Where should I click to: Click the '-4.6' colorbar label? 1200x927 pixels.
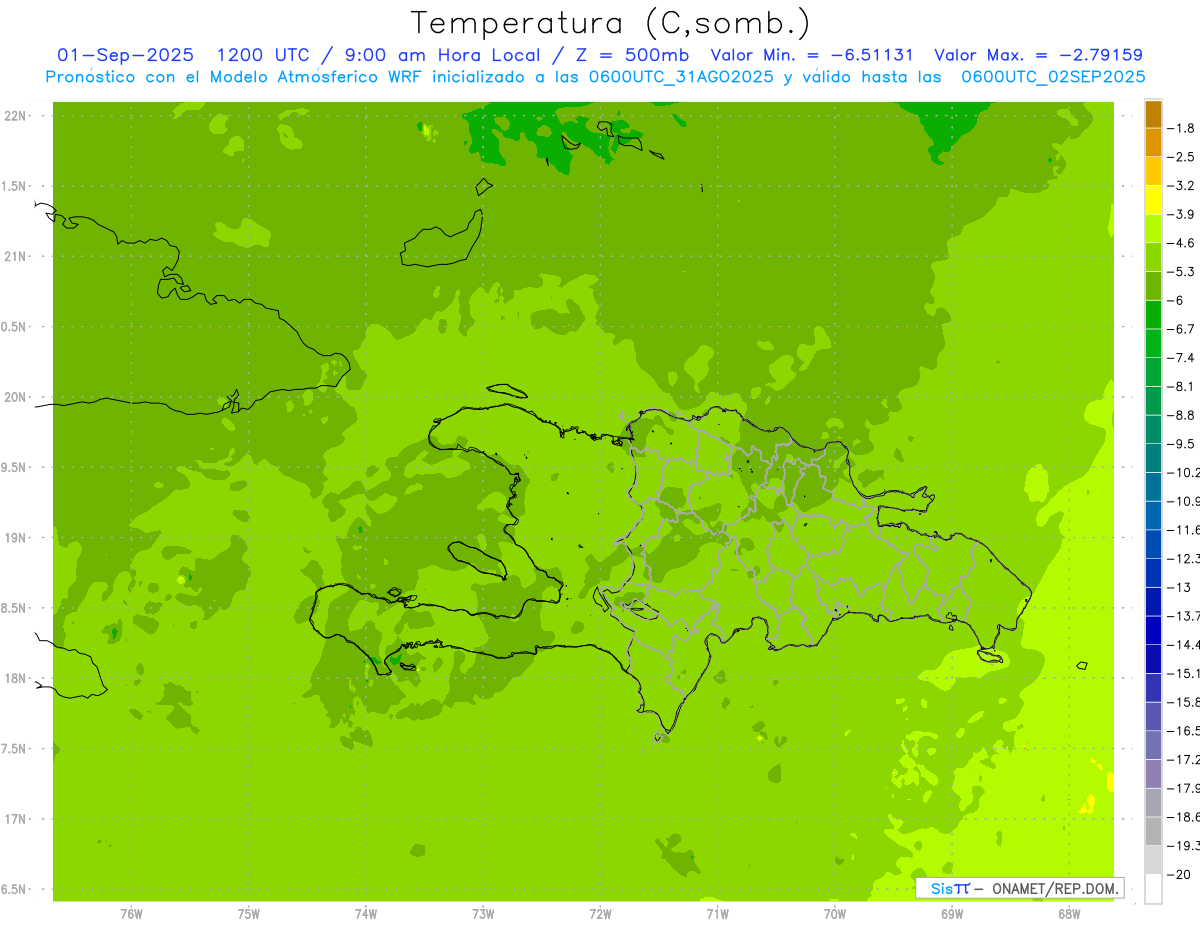pyautogui.click(x=1182, y=243)
